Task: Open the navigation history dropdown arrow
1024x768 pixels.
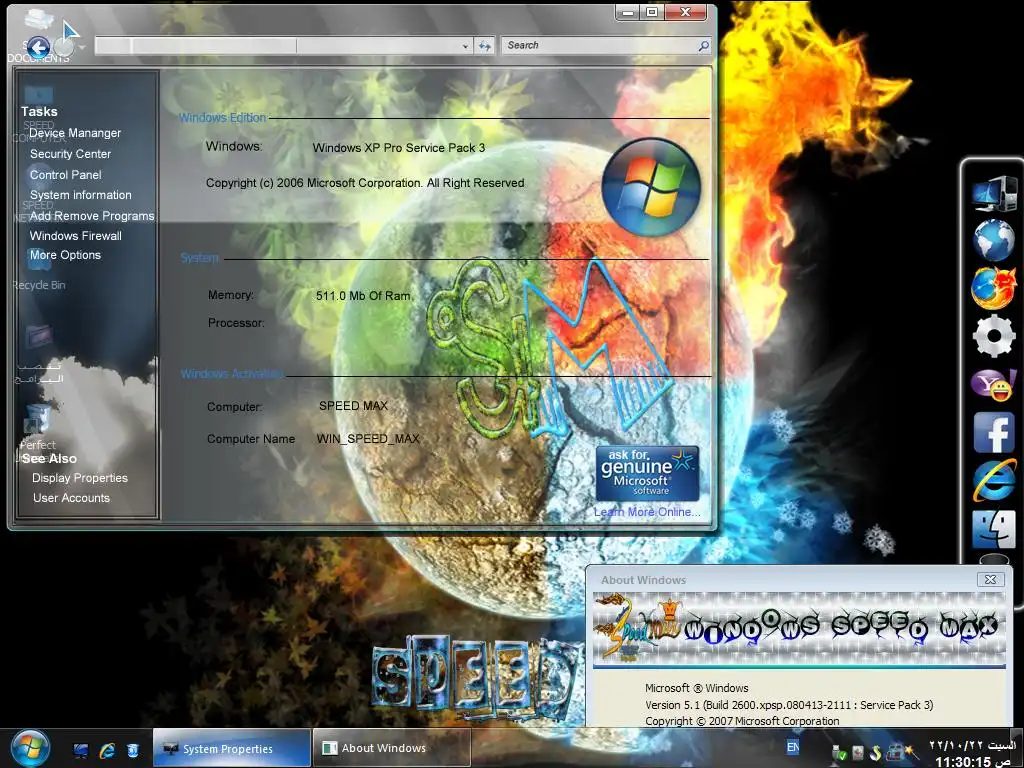Action: [82, 47]
